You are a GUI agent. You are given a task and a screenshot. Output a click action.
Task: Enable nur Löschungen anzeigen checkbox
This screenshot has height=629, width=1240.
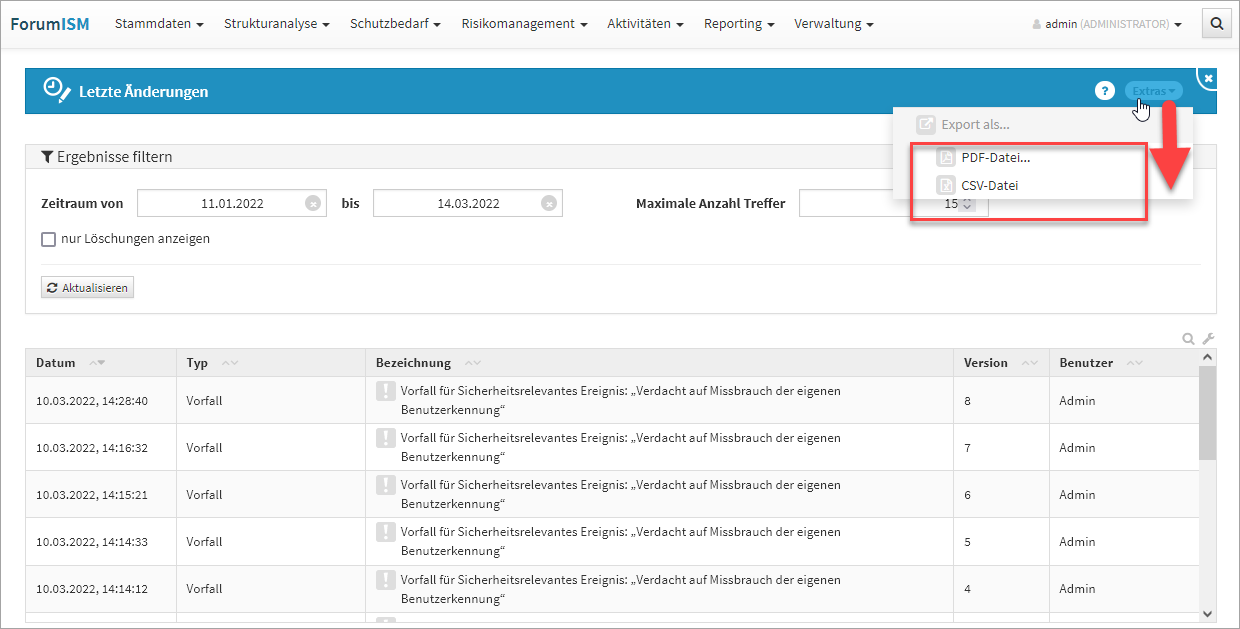[48, 239]
